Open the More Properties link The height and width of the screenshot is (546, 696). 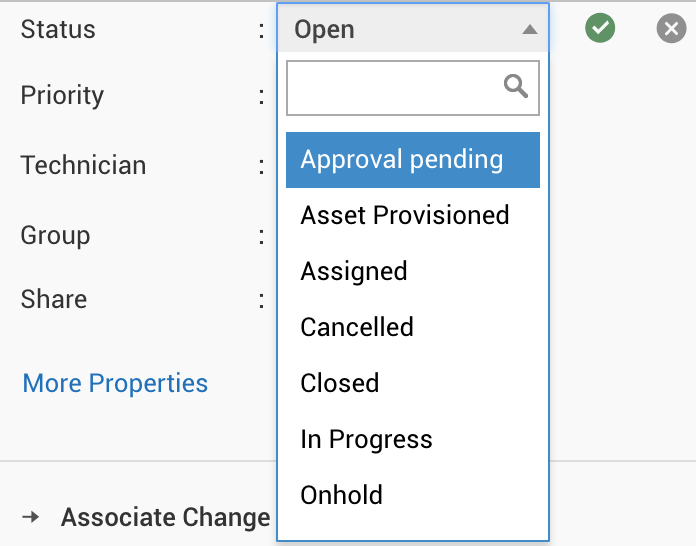pyautogui.click(x=115, y=384)
